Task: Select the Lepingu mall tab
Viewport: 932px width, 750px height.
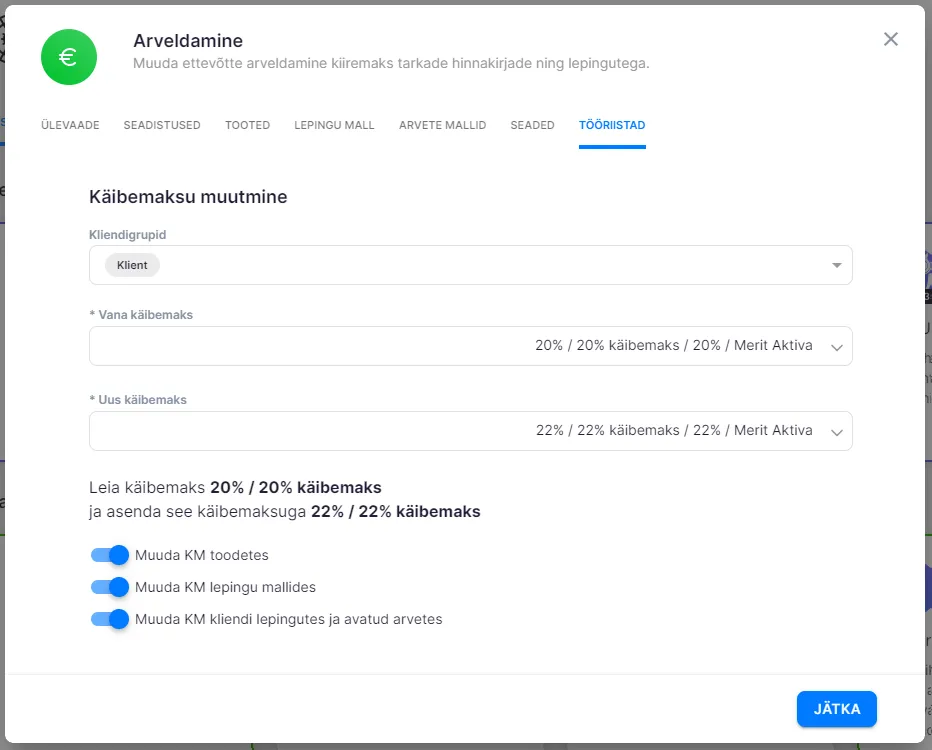Action: click(x=334, y=125)
